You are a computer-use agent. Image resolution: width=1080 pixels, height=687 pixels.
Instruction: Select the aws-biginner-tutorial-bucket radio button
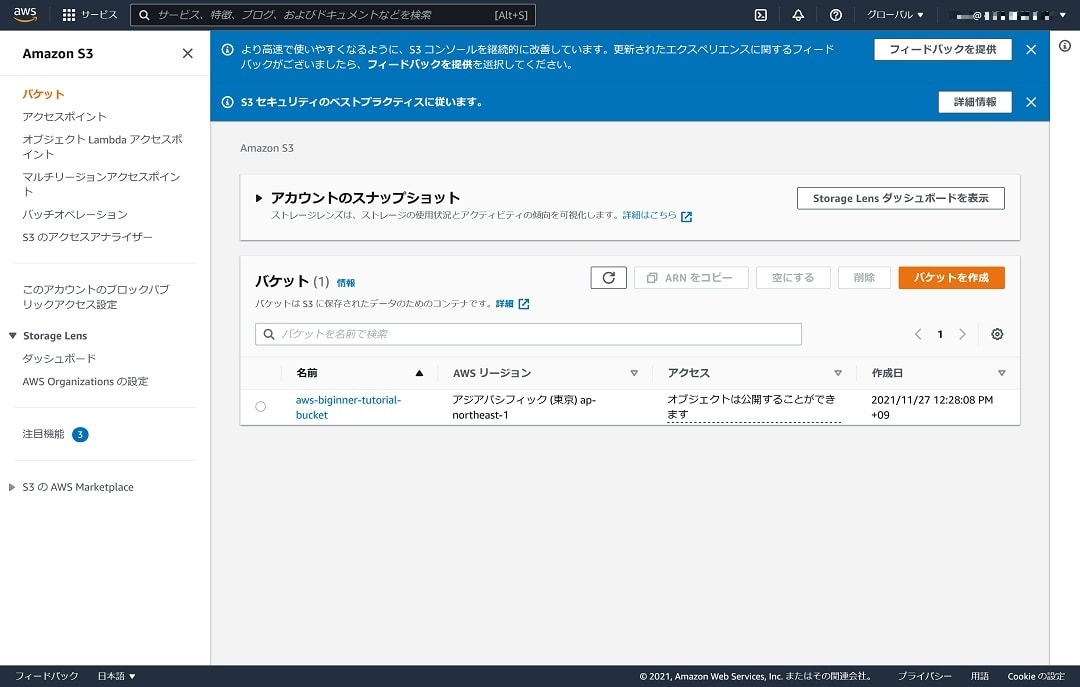coord(260,407)
